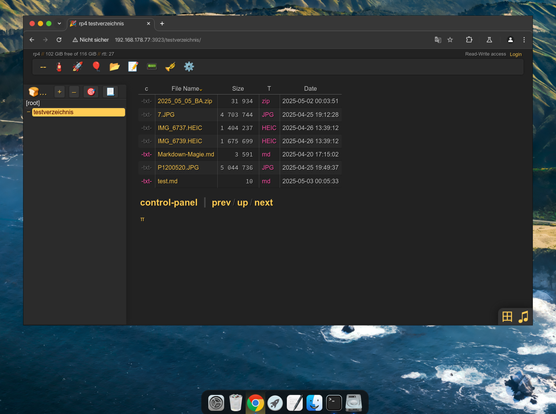Viewport: 556px width, 414px height.
Task: Open the notepad new markdown icon
Action: (133, 67)
